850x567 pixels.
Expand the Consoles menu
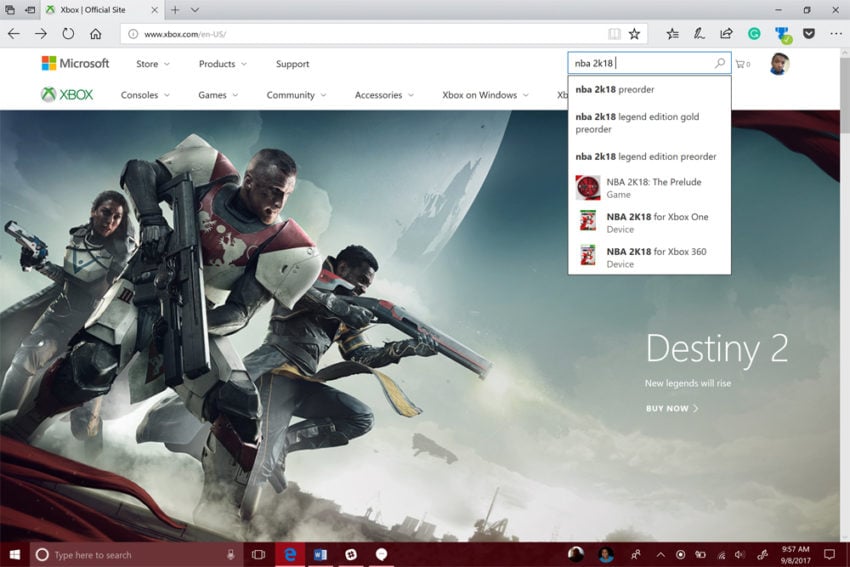[145, 95]
